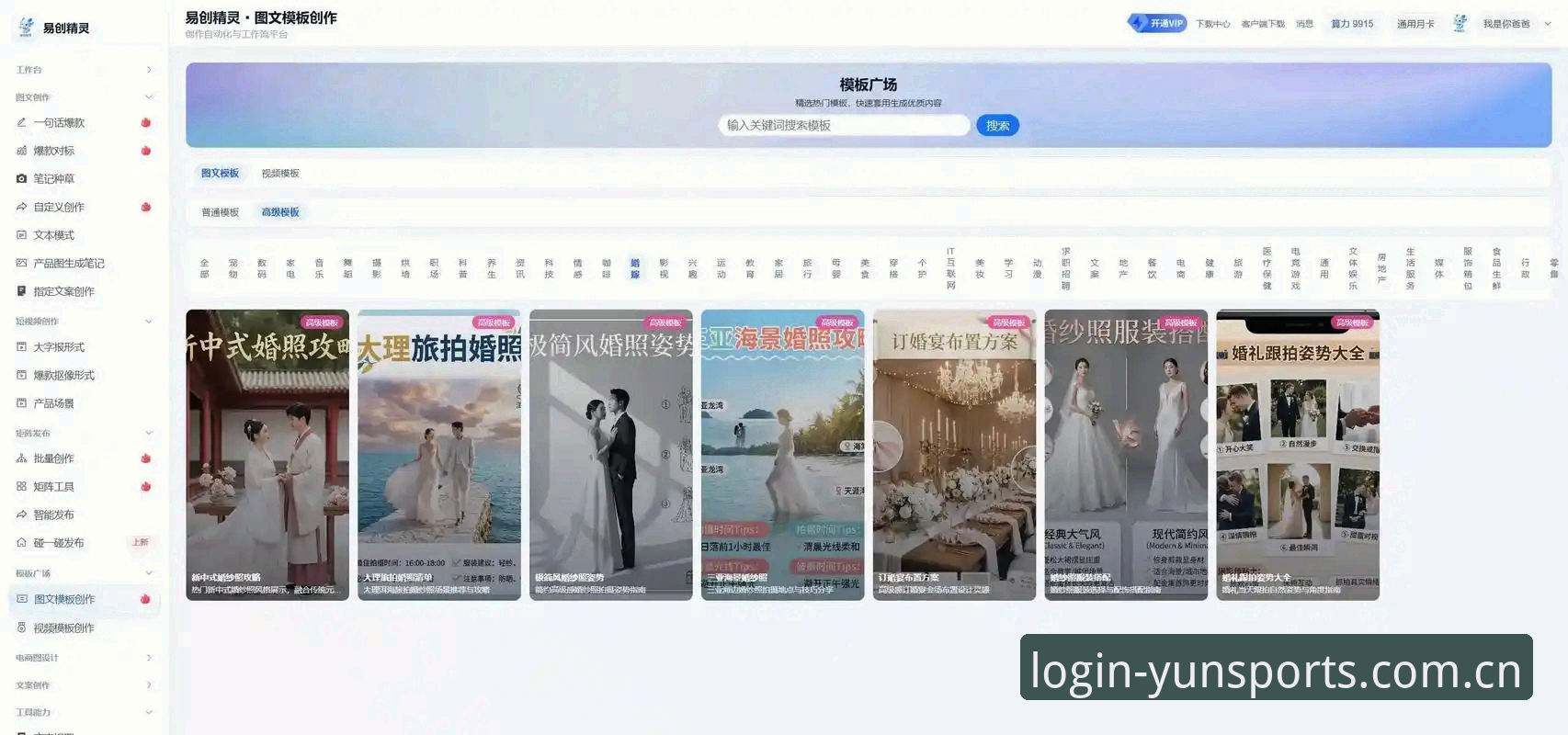This screenshot has height=735, width=1568.
Task: Open the 一句话爆款 pencil icon item
Action: click(x=21, y=122)
